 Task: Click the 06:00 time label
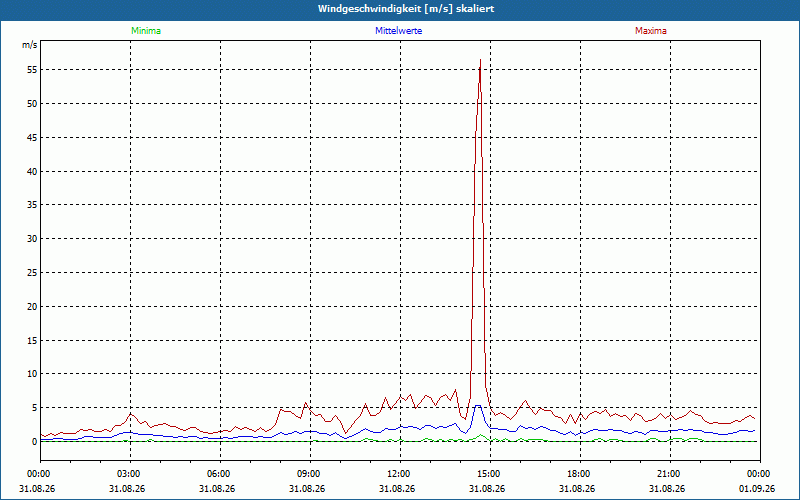(220, 474)
